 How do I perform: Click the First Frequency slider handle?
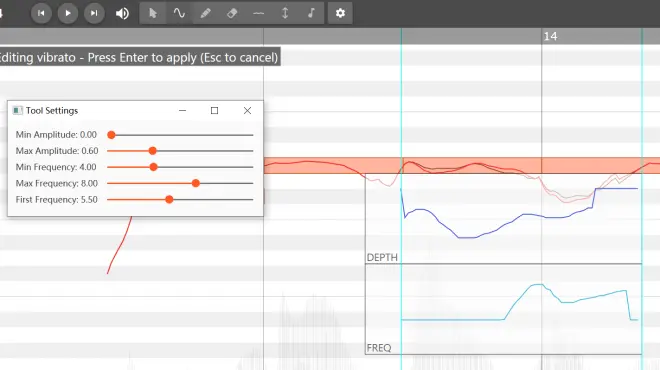tap(169, 200)
